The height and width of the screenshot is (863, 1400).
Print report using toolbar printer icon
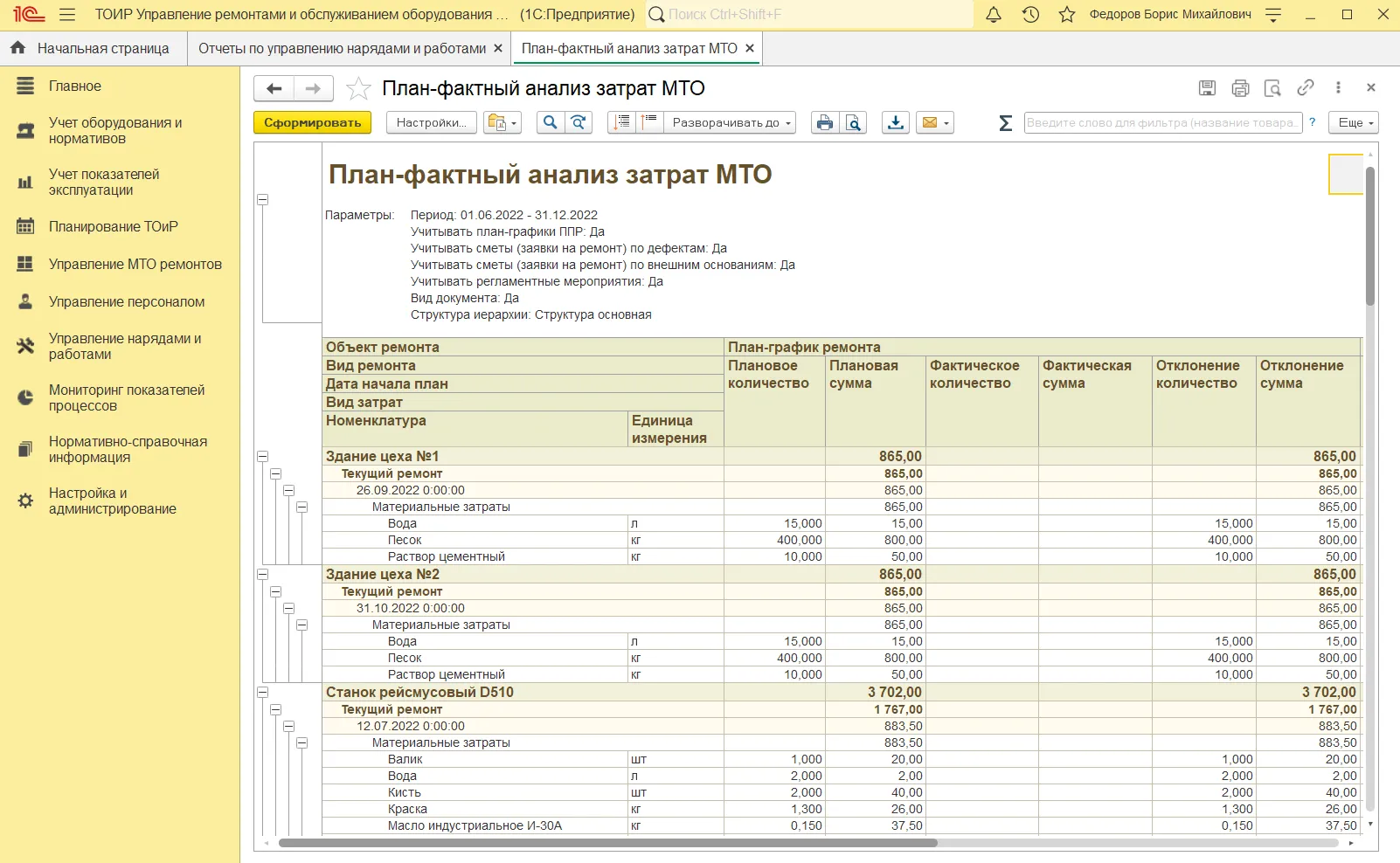(825, 122)
